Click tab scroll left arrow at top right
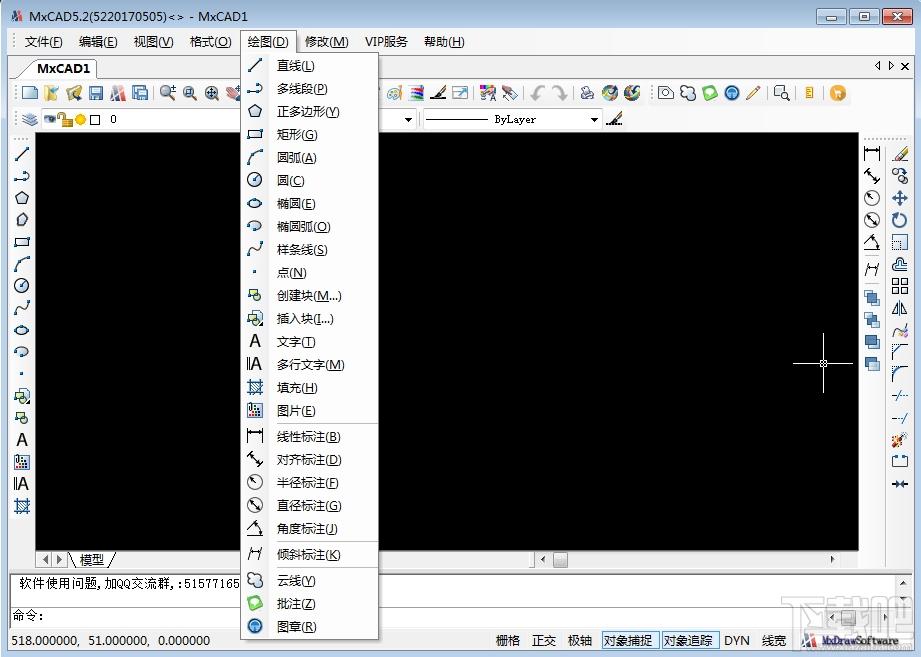The image size is (921, 657). click(878, 66)
